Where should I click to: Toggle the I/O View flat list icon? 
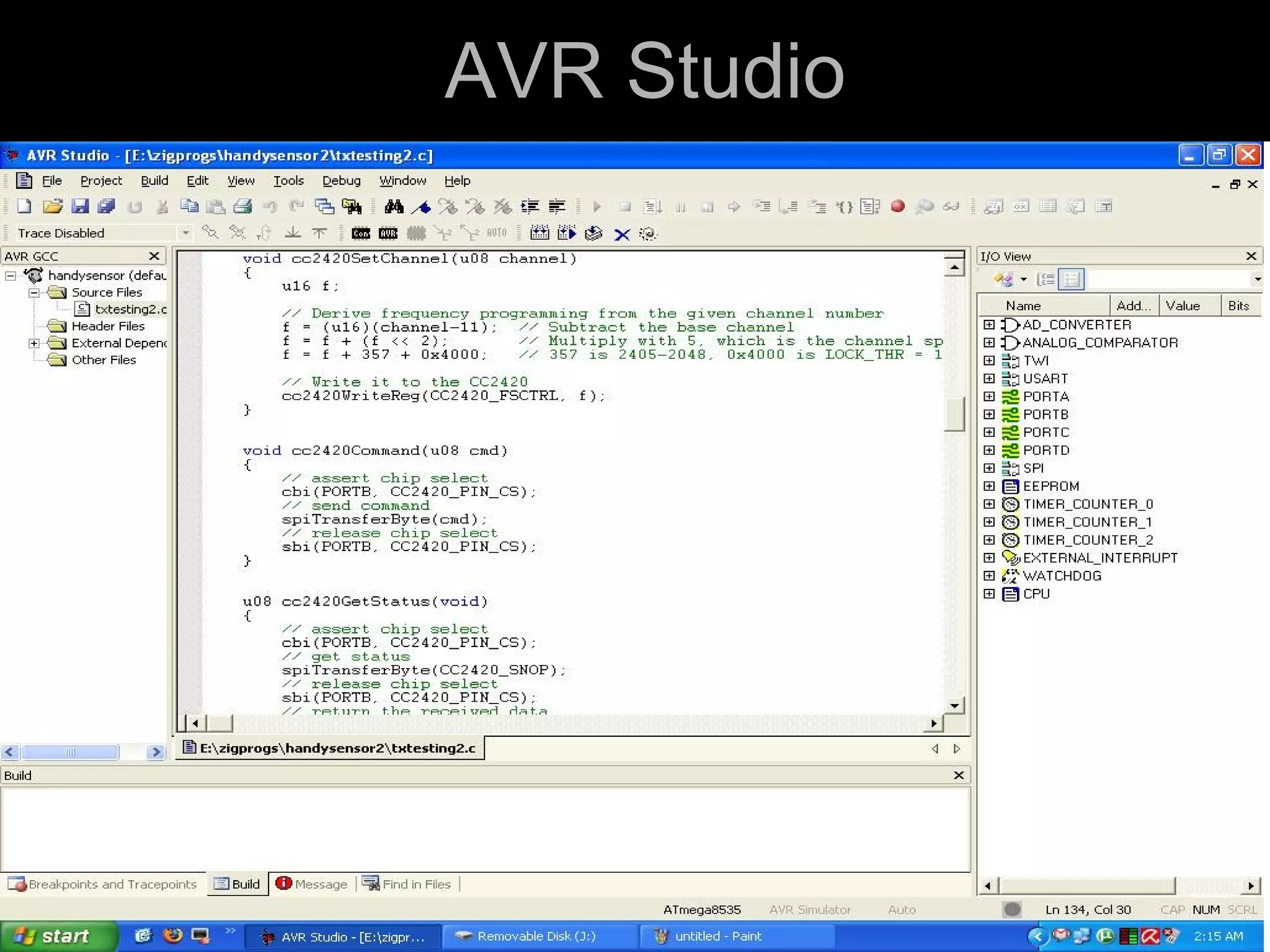(1071, 280)
